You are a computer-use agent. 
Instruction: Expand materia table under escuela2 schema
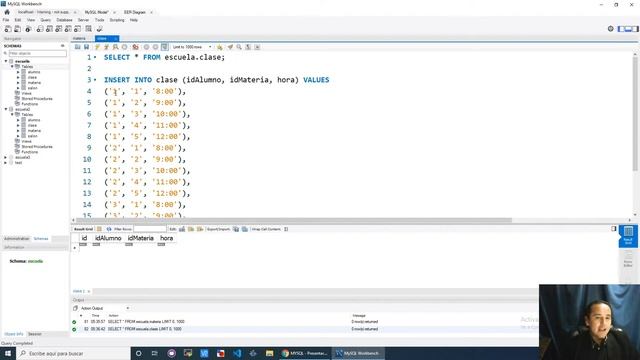[18, 131]
